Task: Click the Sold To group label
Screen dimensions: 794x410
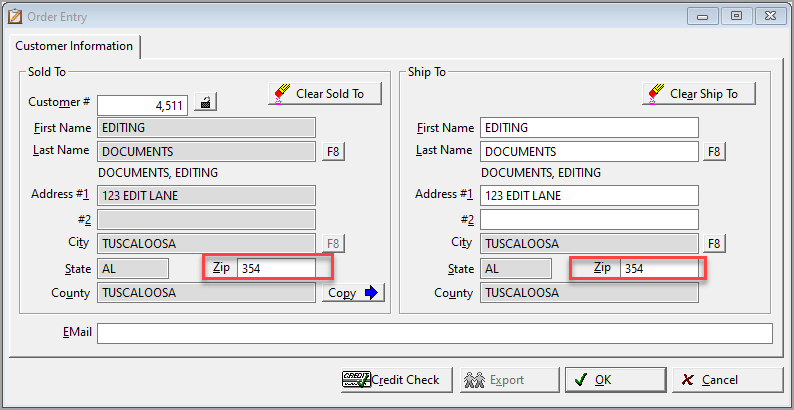Action: [47, 72]
